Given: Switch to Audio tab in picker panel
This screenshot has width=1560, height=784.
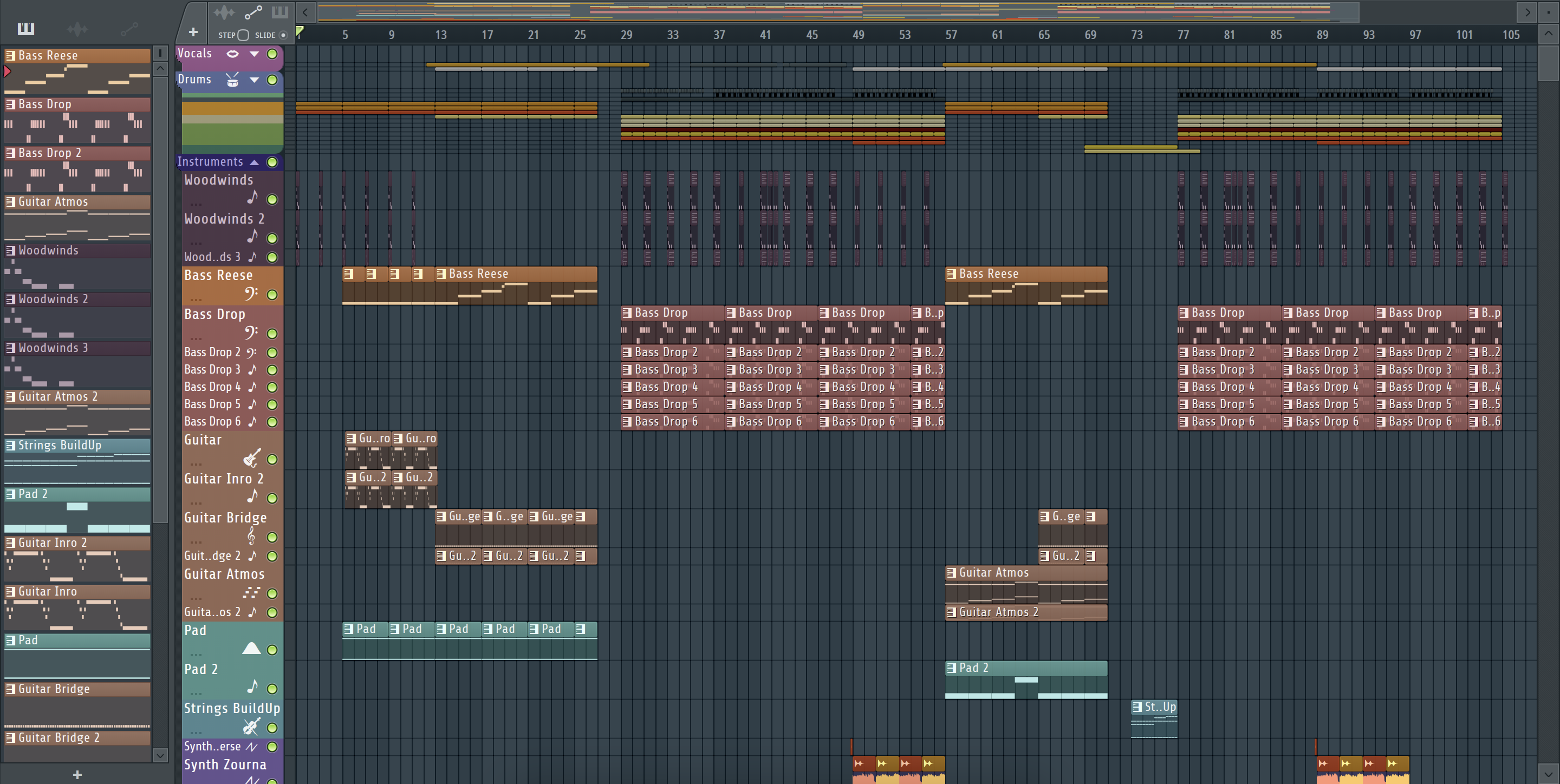Looking at the screenshot, I should pyautogui.click(x=77, y=29).
